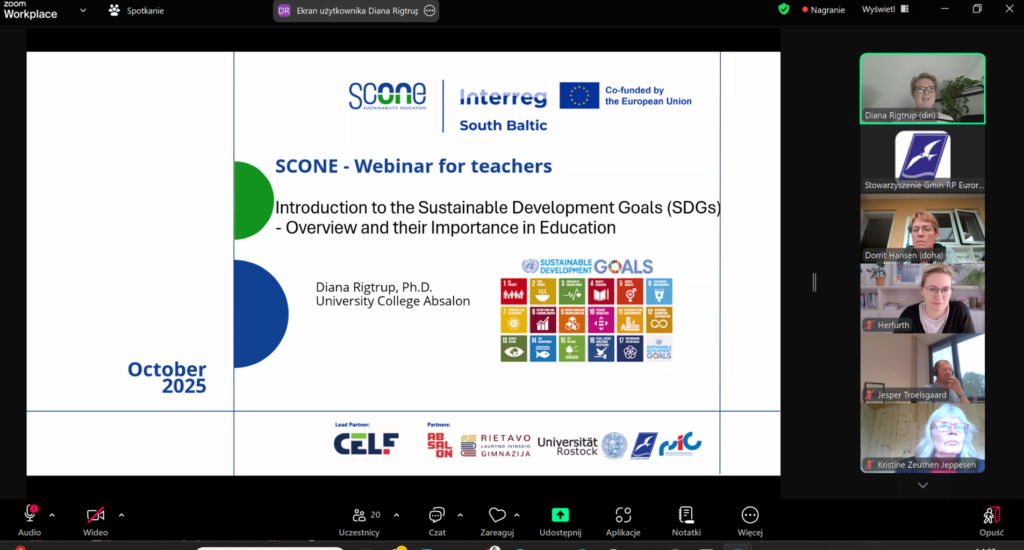Open the Zareaguj reactions heart icon
The image size is (1024, 550).
(x=497, y=516)
